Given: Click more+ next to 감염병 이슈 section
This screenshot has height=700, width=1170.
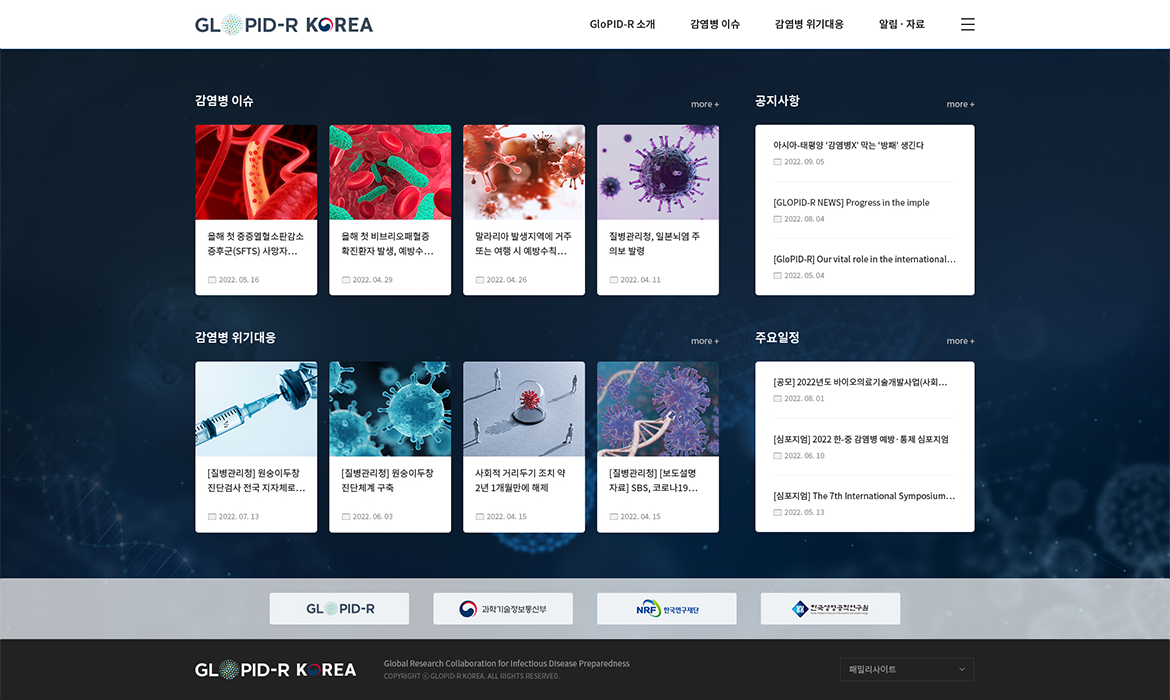Looking at the screenshot, I should tap(704, 104).
